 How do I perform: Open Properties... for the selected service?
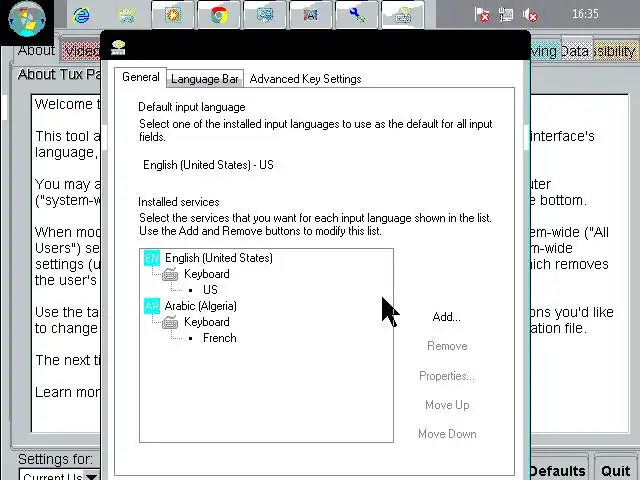447,376
